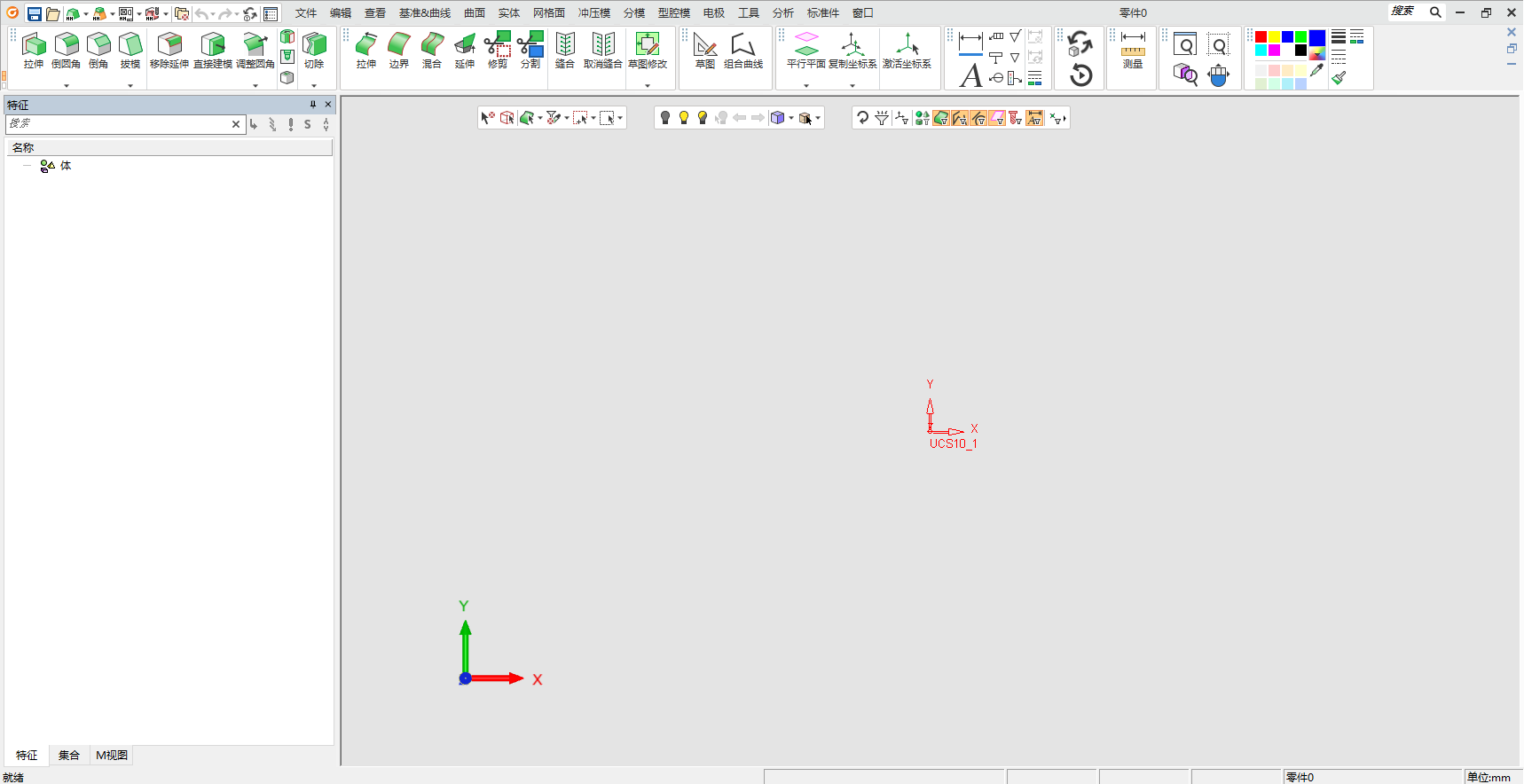The width and height of the screenshot is (1524, 784).
Task: Activate the 拔模 draft tool
Action: pyautogui.click(x=130, y=51)
